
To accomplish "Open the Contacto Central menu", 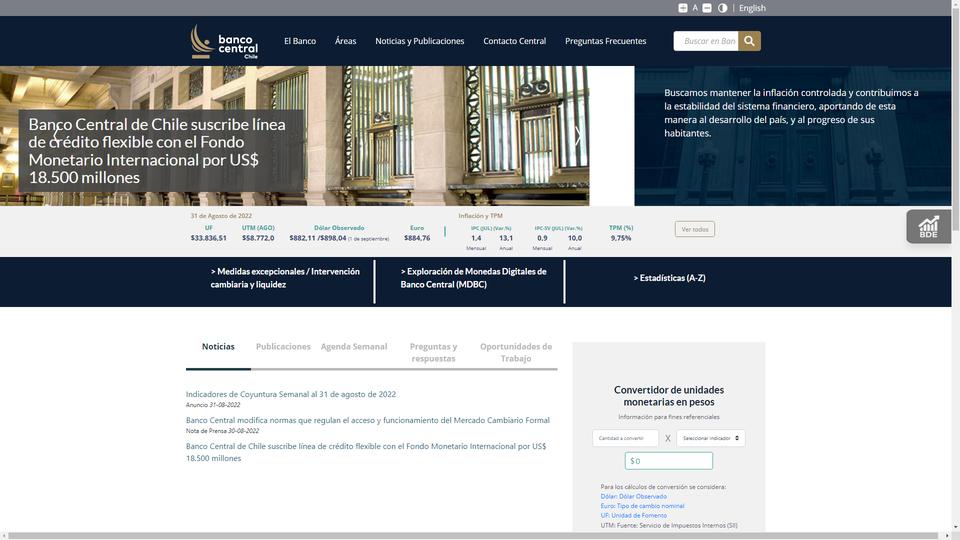I will tap(514, 41).
